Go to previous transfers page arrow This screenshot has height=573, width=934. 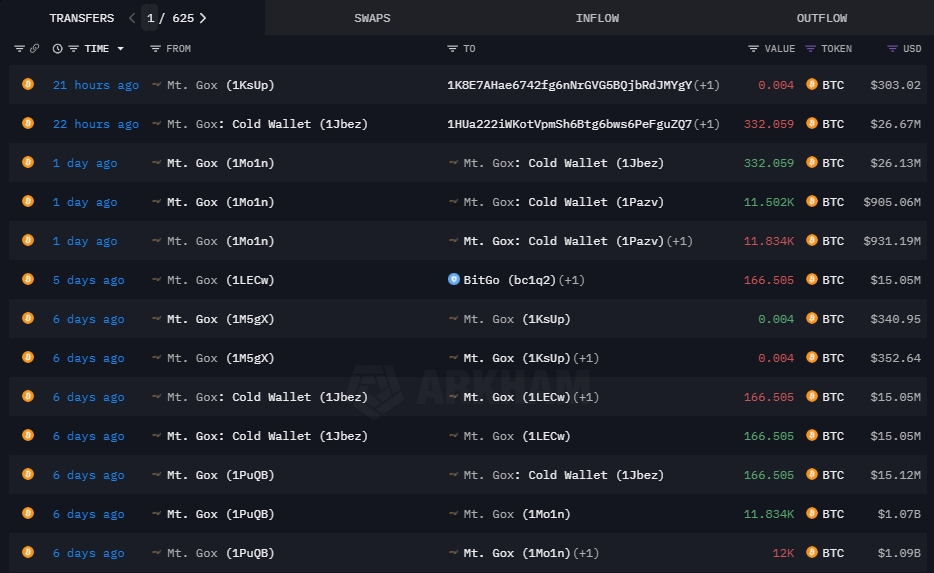(132, 18)
